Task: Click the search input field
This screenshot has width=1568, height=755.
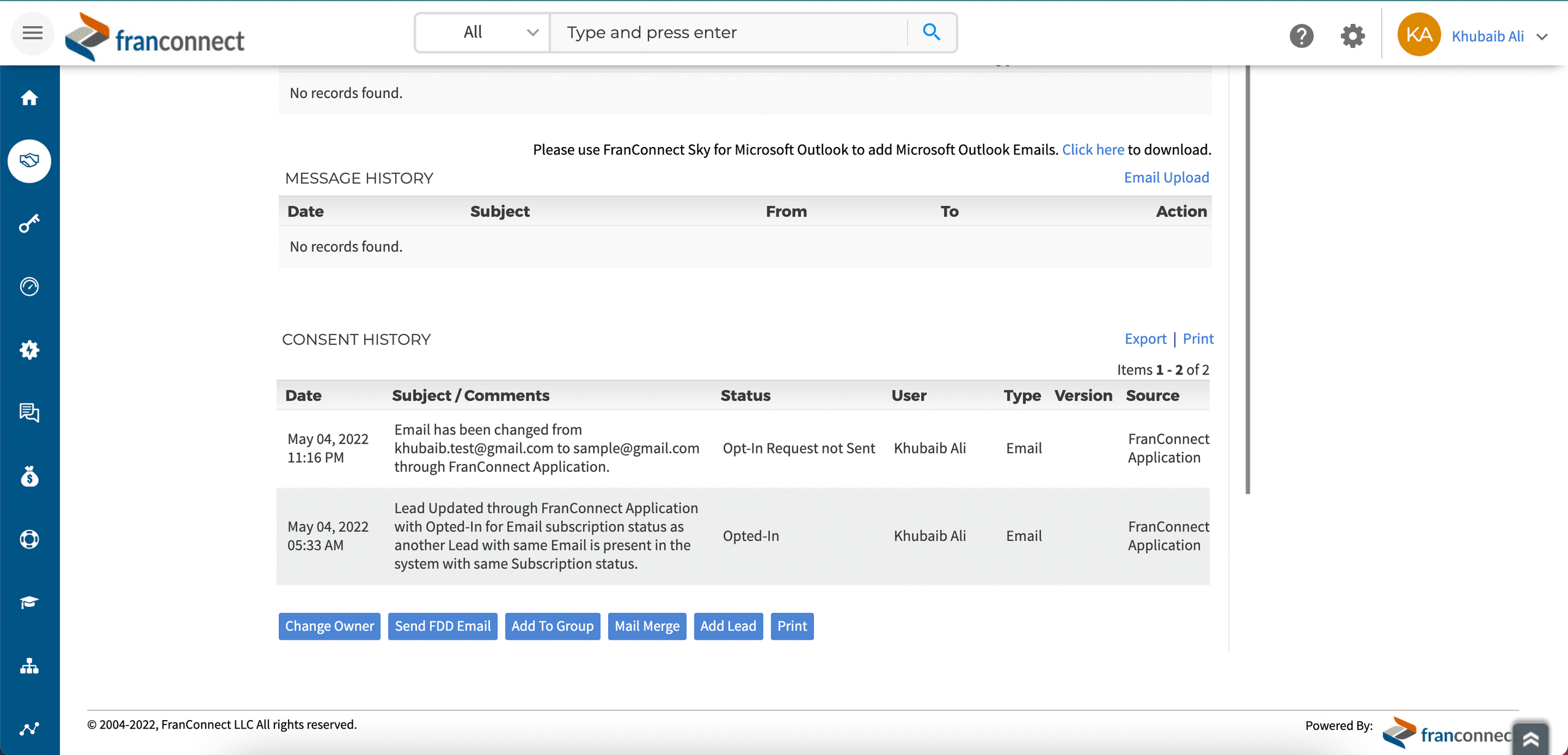Action: pyautogui.click(x=729, y=32)
